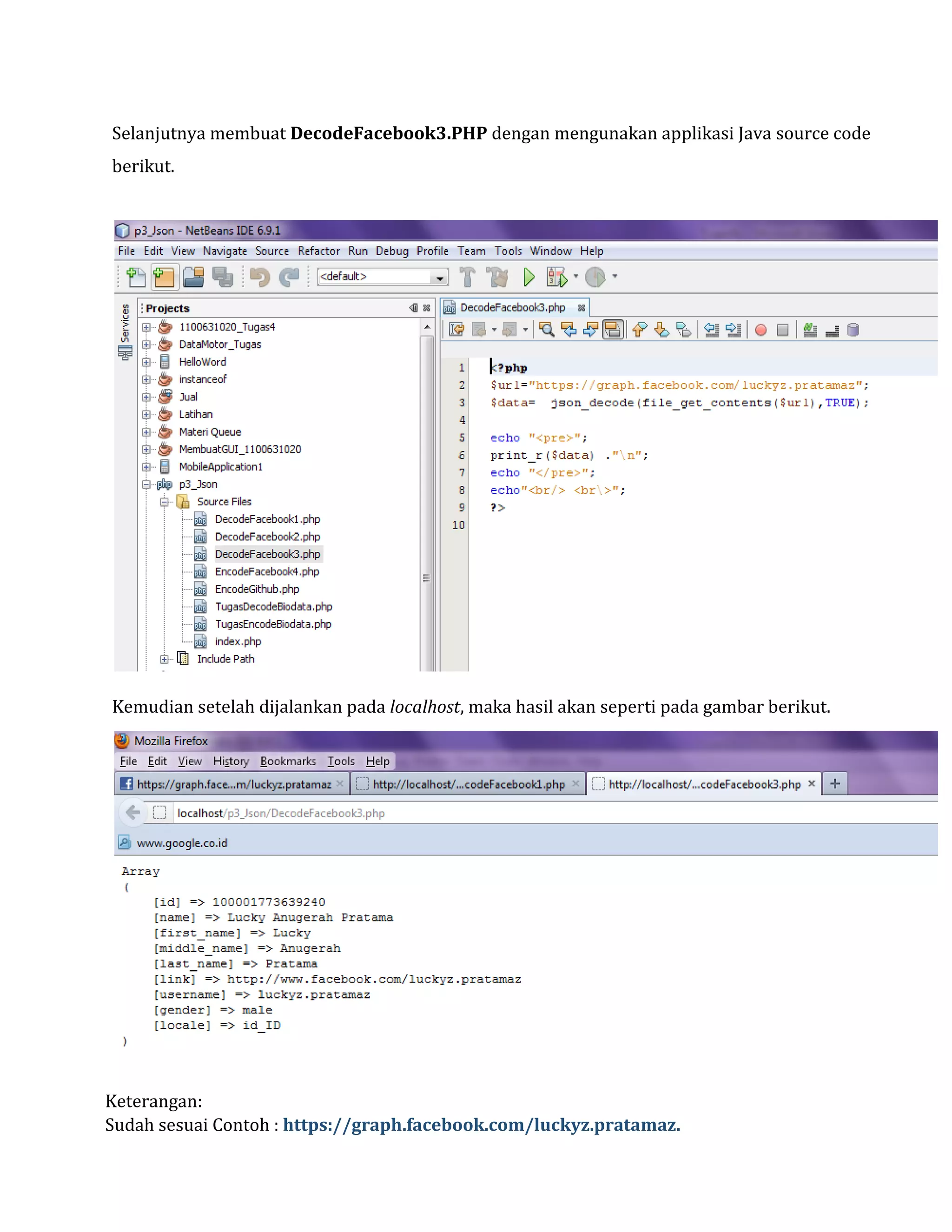Click the Profile Main Project icon
Image resolution: width=952 pixels, height=1232 pixels.
tap(595, 277)
